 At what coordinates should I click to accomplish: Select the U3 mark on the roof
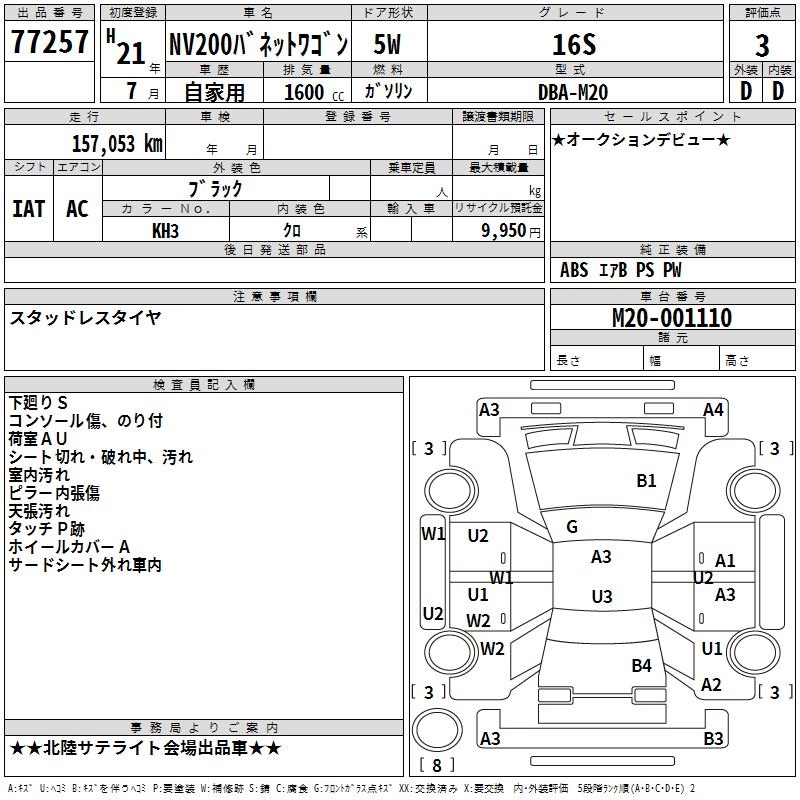[x=601, y=597]
